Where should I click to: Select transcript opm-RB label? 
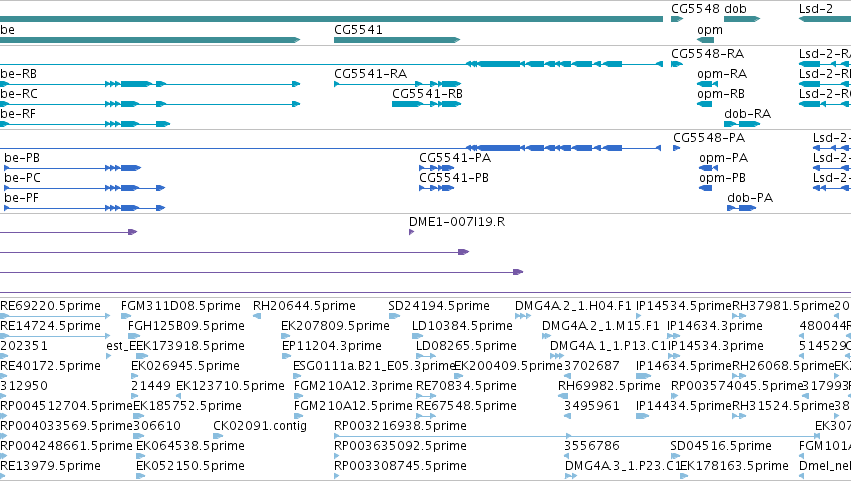coord(721,94)
